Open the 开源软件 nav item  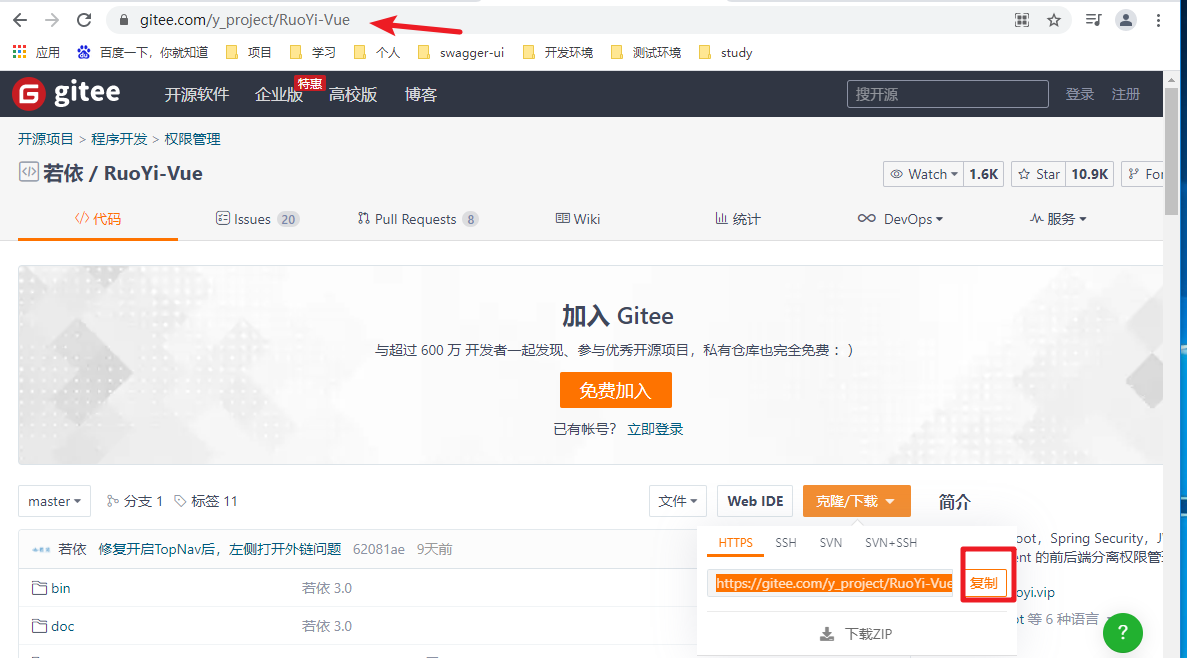(197, 95)
